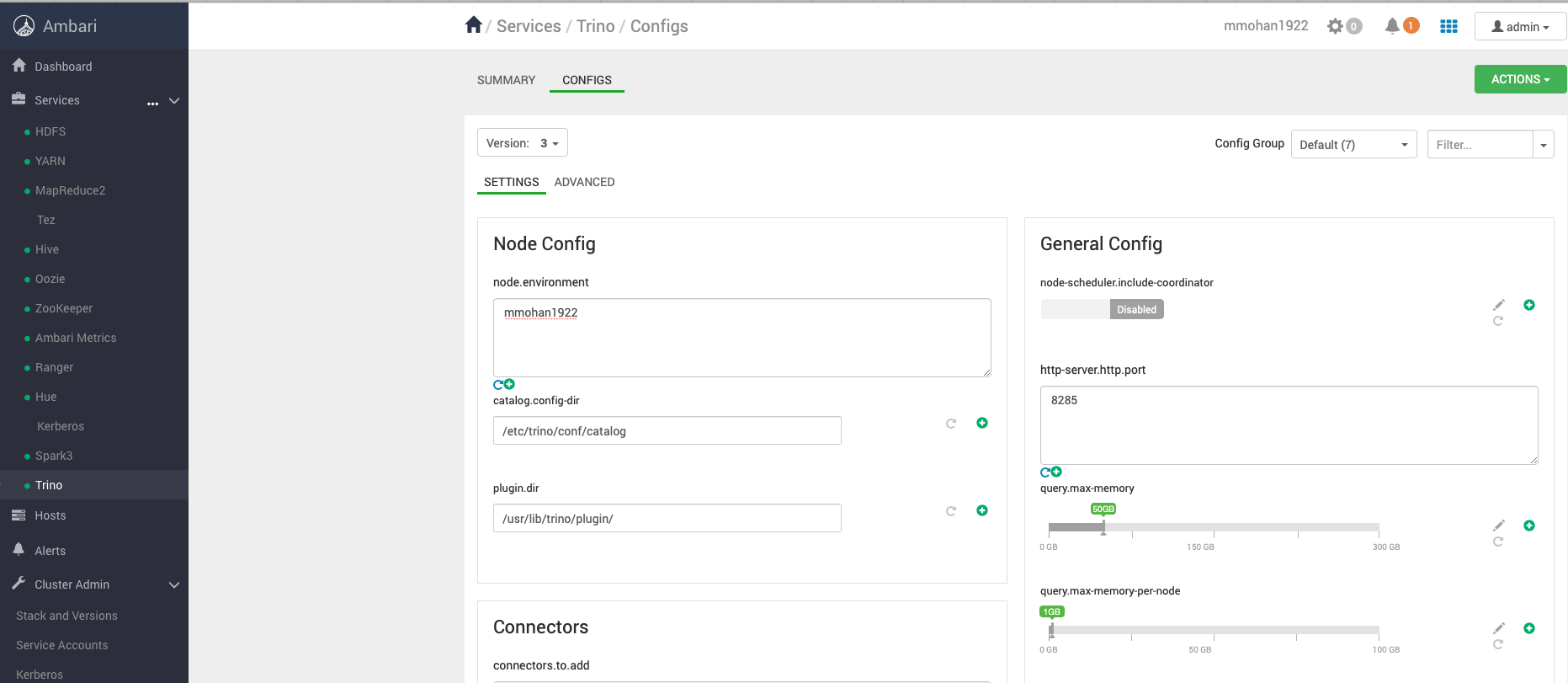Open the Oozie service
This screenshot has height=683, width=1568.
tap(50, 279)
